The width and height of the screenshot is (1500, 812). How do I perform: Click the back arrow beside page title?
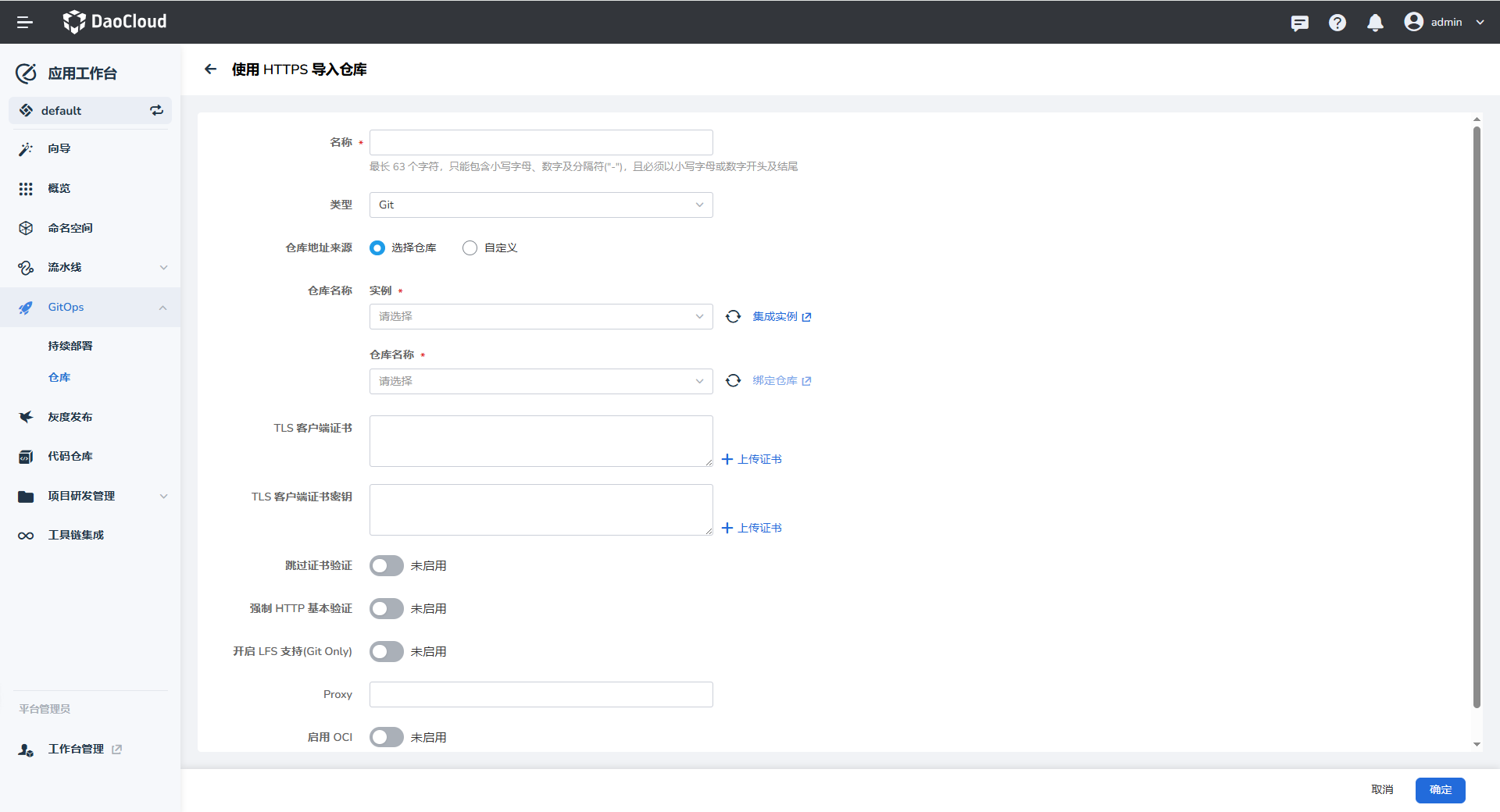point(210,69)
